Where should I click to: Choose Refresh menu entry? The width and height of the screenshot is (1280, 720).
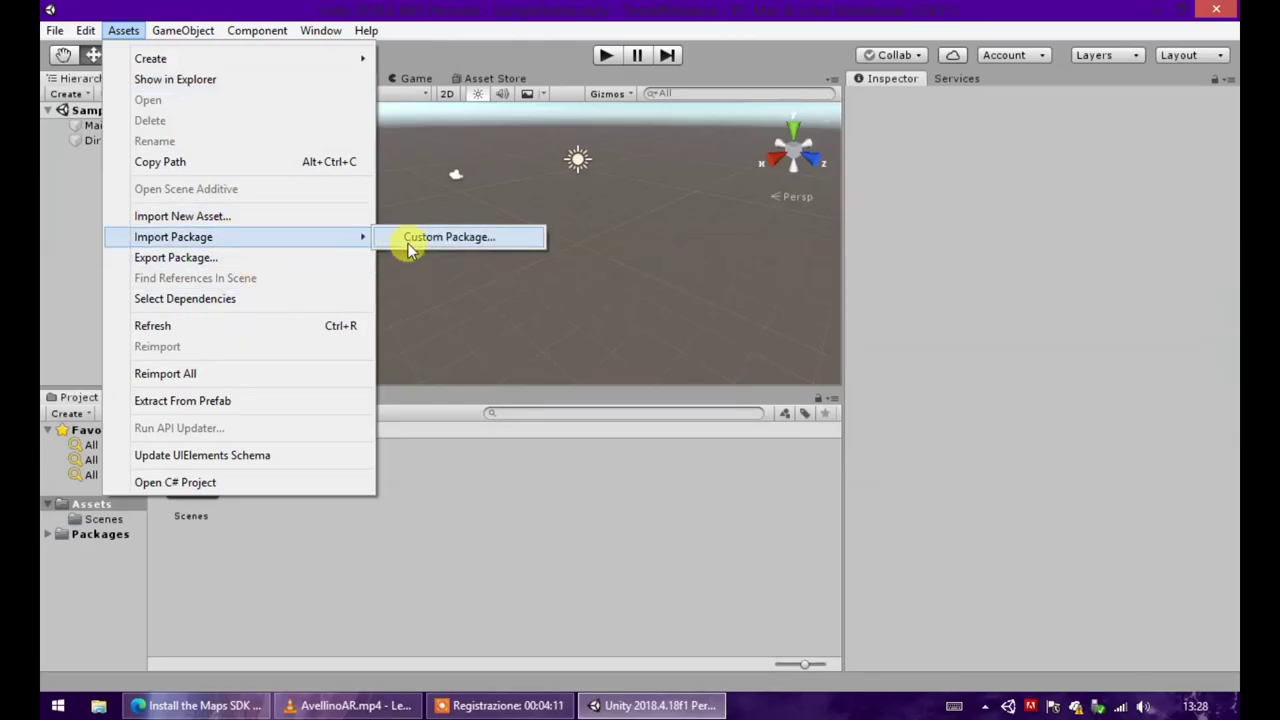click(240, 325)
